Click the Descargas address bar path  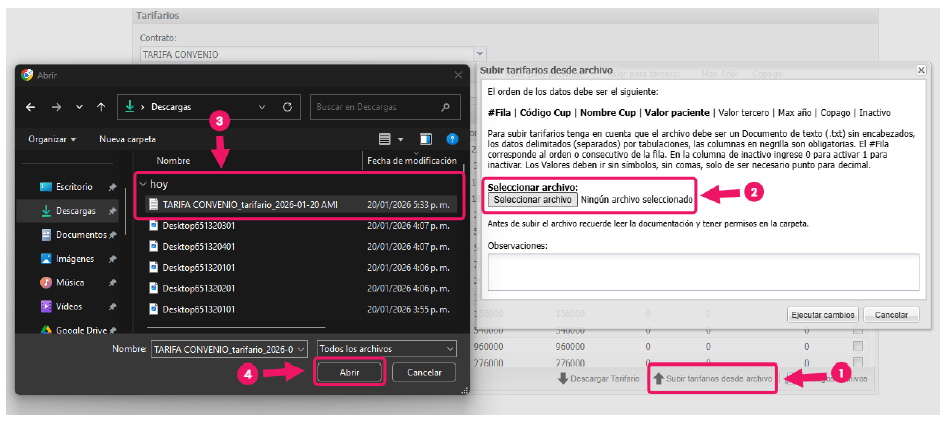click(x=171, y=107)
